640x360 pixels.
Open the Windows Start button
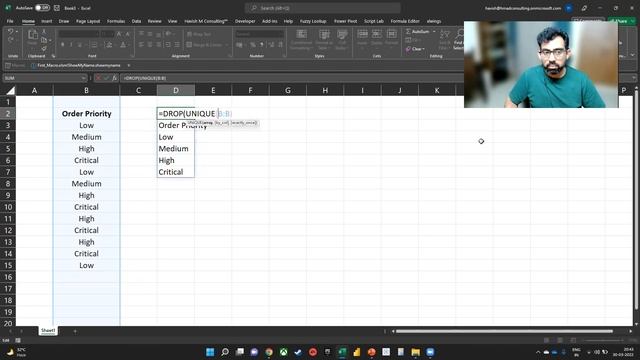click(210, 352)
